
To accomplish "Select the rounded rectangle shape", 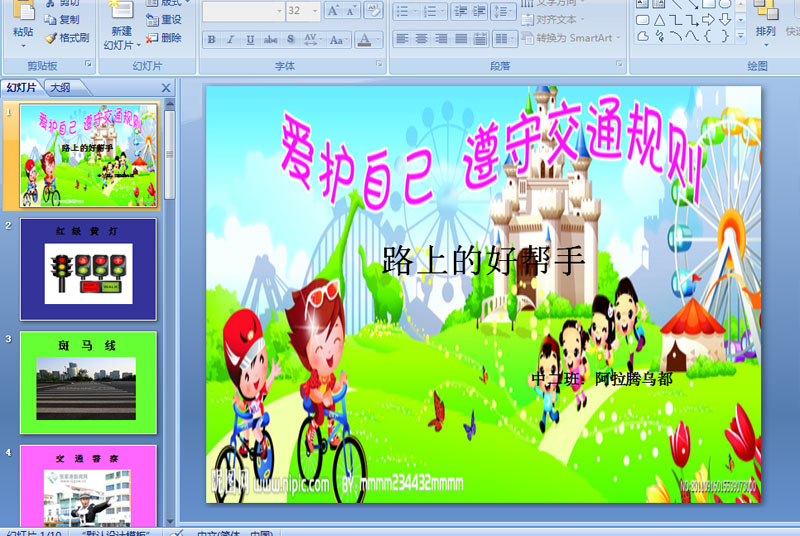I will point(643,20).
